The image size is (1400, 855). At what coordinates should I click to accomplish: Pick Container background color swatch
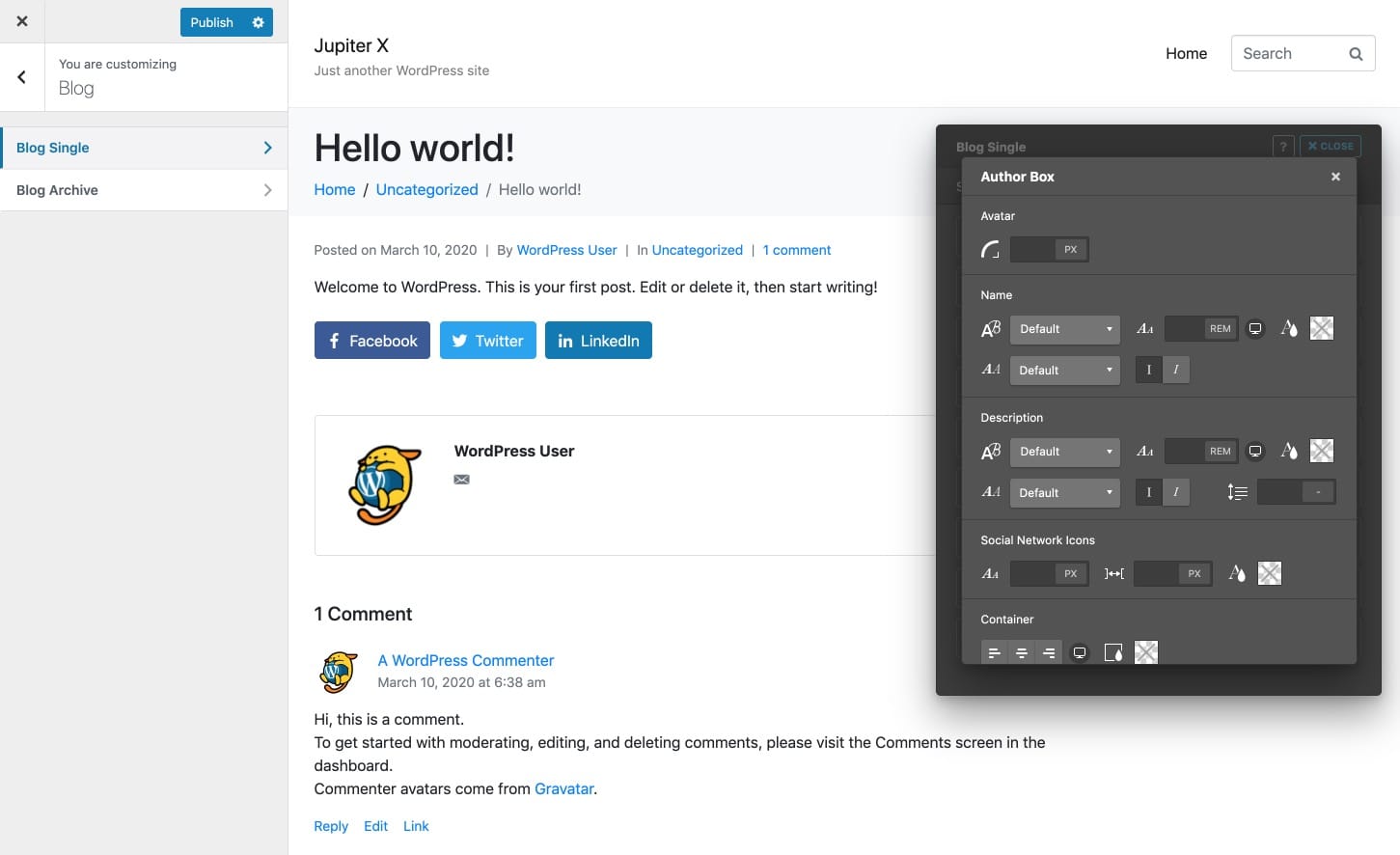[1146, 653]
